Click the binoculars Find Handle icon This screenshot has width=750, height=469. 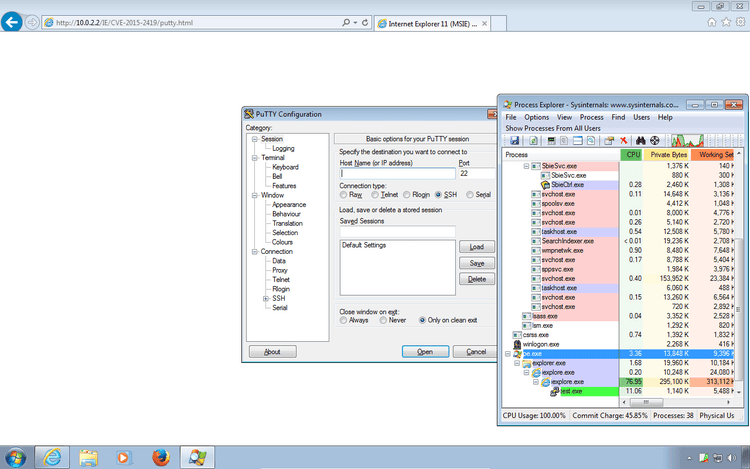pyautogui.click(x=641, y=141)
